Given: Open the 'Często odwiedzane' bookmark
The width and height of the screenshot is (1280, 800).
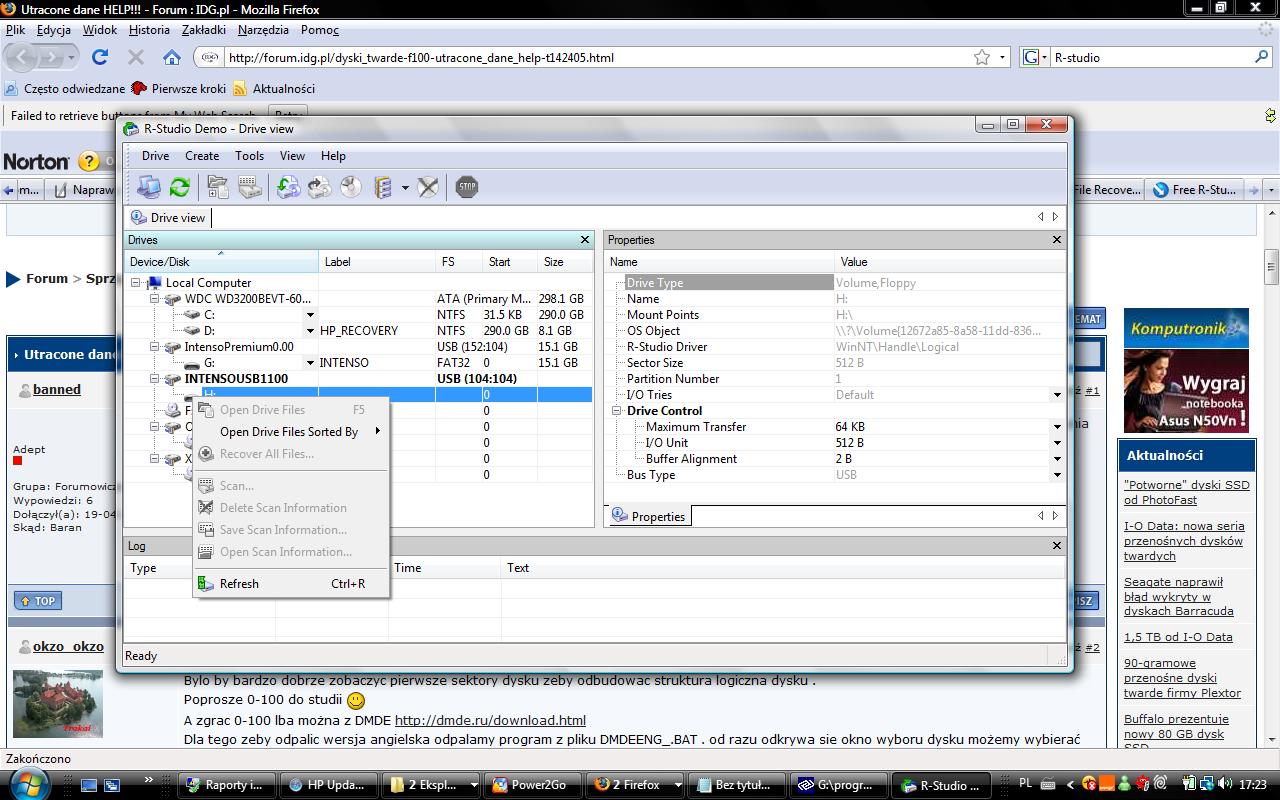Looking at the screenshot, I should 65,89.
